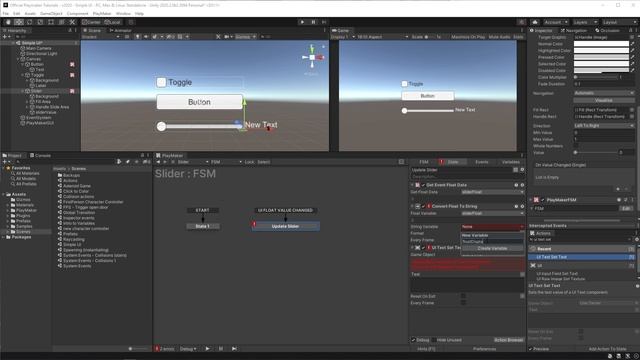Click the help icon of Get Event Float Data
This screenshot has width=640, height=360.
point(516,185)
